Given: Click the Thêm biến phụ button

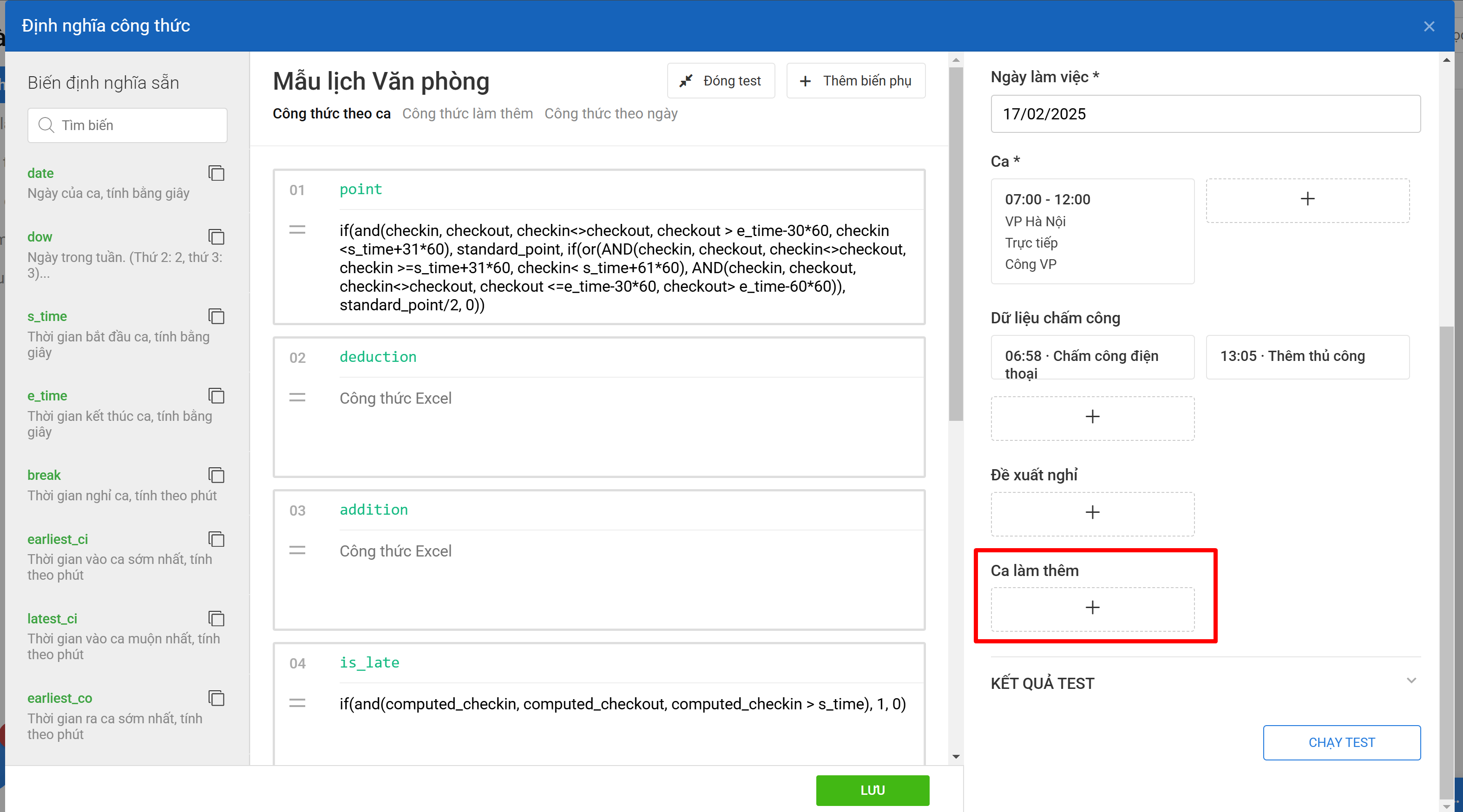Looking at the screenshot, I should (x=855, y=81).
